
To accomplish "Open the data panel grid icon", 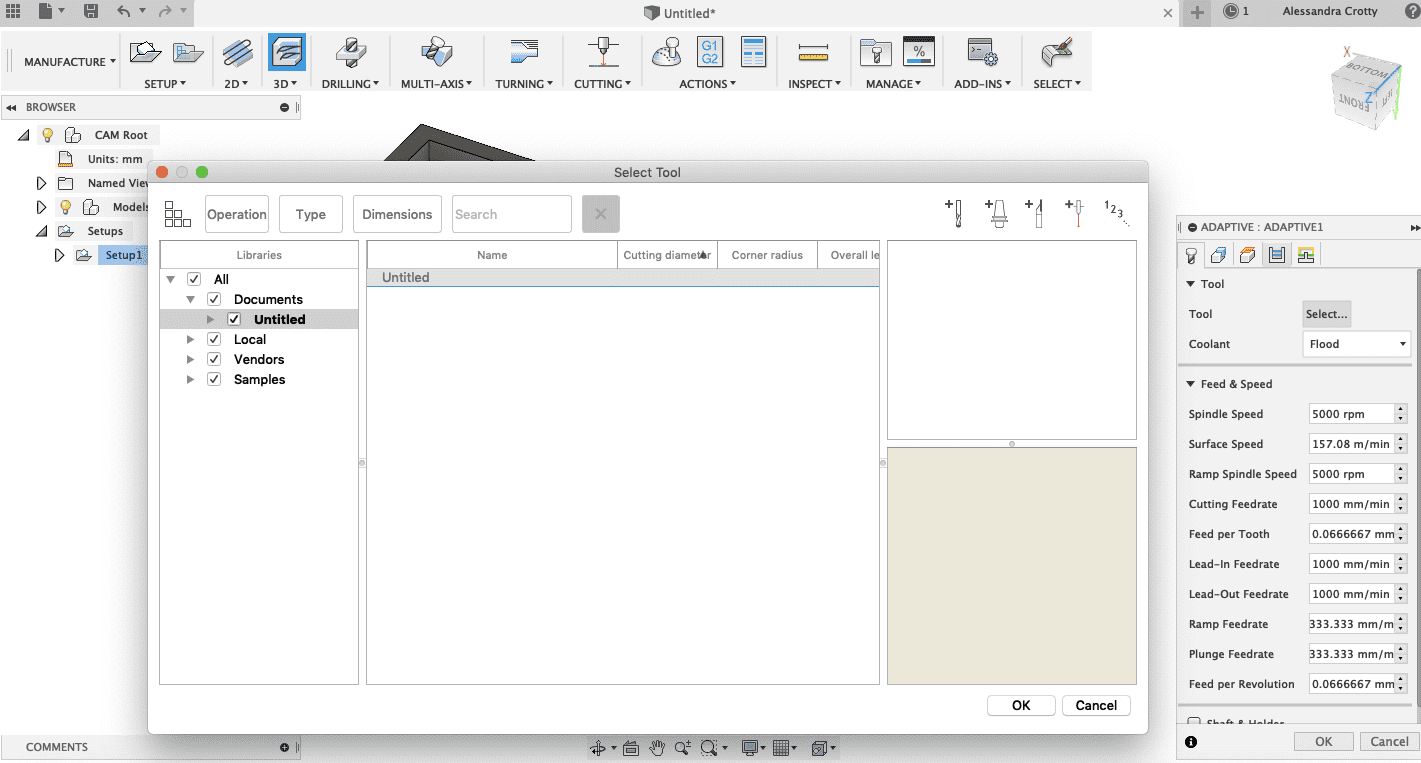I will (13, 11).
